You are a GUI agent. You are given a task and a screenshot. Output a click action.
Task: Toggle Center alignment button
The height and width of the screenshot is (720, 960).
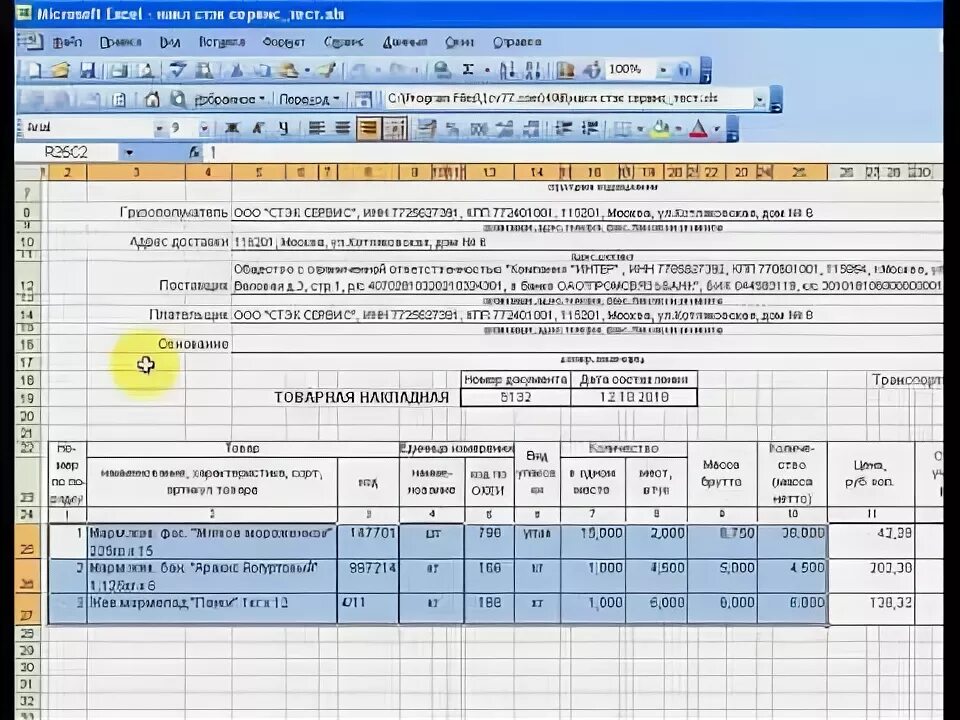[x=342, y=129]
